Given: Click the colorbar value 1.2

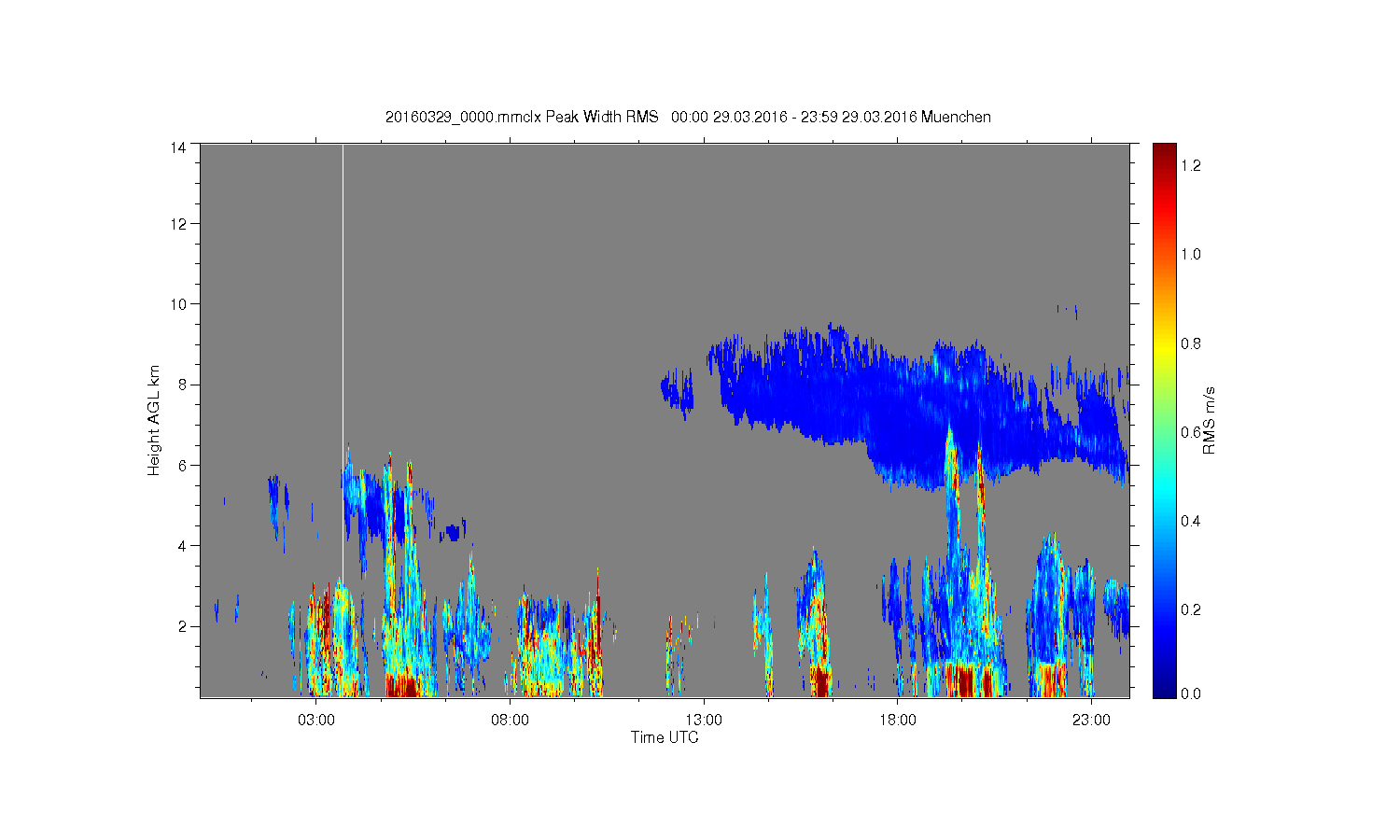Looking at the screenshot, I should coord(1191,165).
